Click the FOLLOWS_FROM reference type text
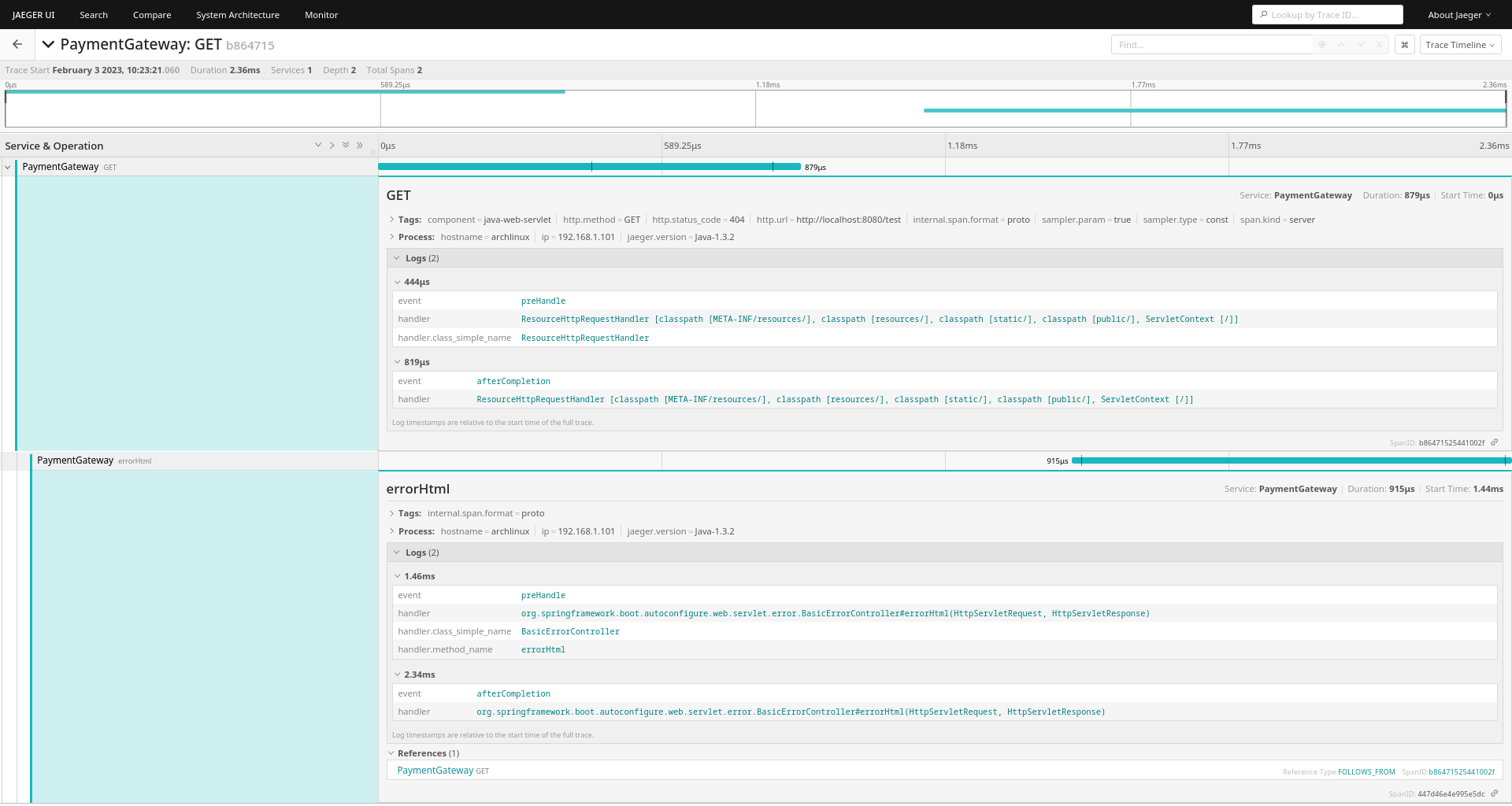This screenshot has height=806, width=1512. click(1366, 772)
